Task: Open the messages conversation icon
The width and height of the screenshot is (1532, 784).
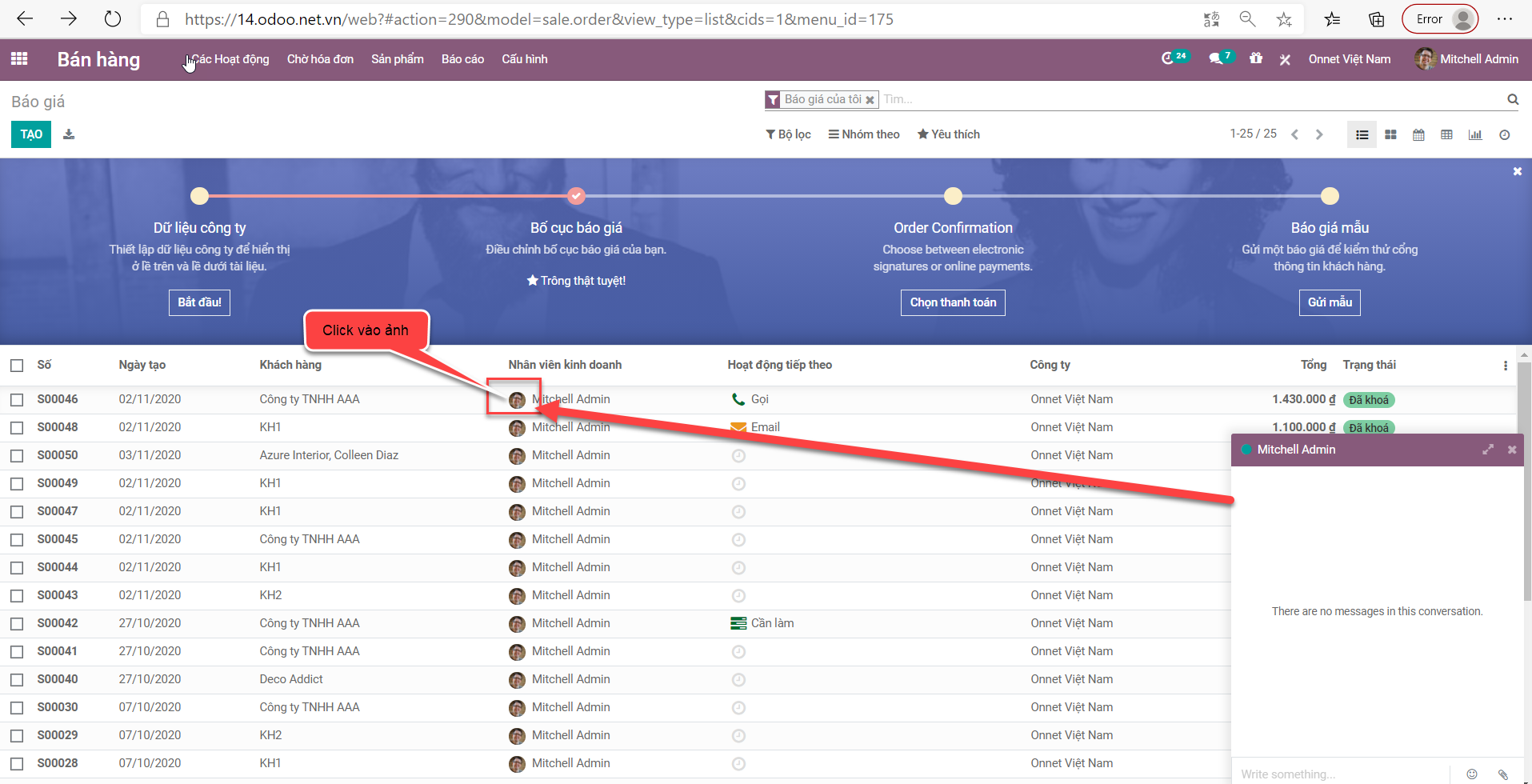Action: click(x=1217, y=58)
